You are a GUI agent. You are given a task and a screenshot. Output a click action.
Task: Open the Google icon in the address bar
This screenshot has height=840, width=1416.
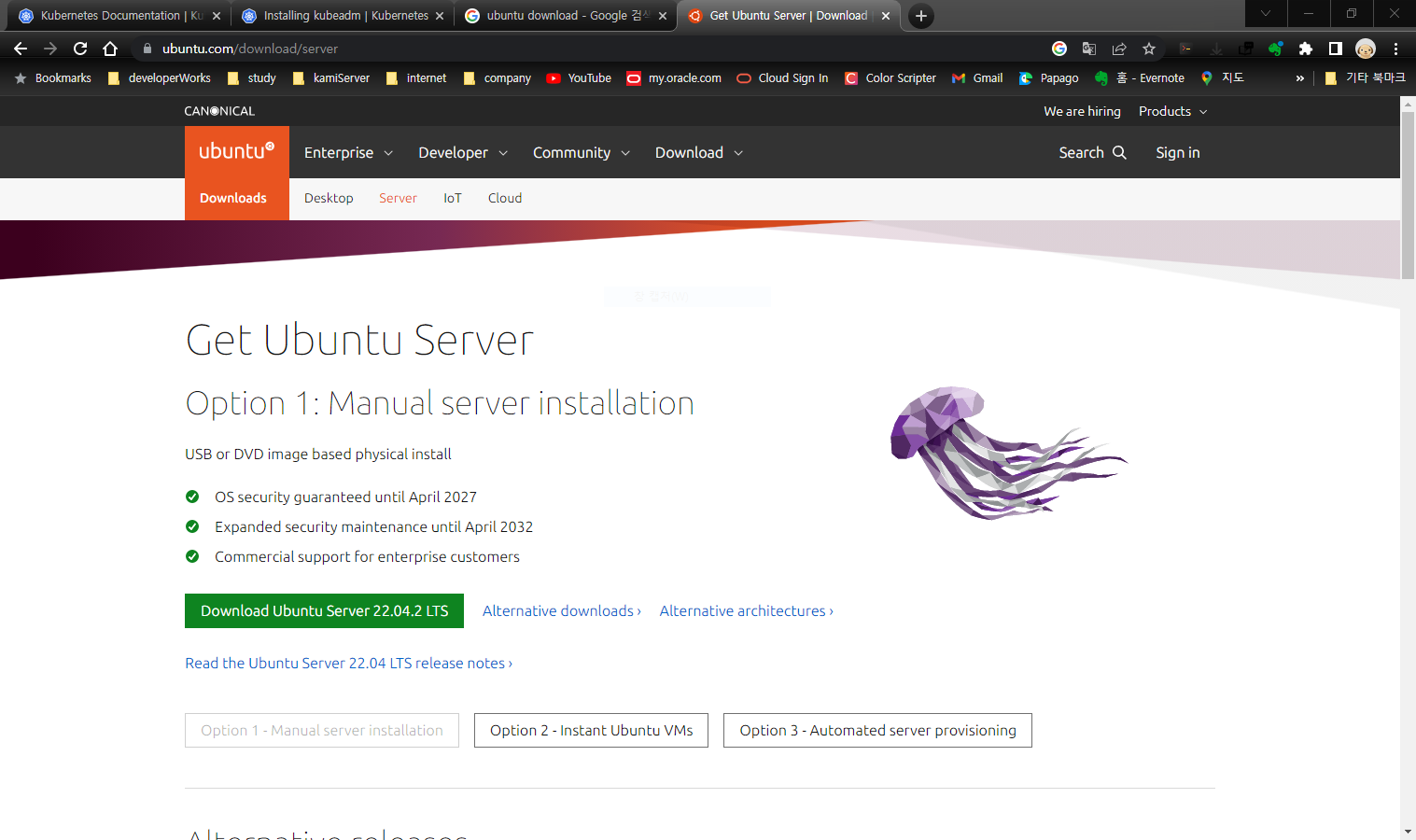pos(1059,49)
